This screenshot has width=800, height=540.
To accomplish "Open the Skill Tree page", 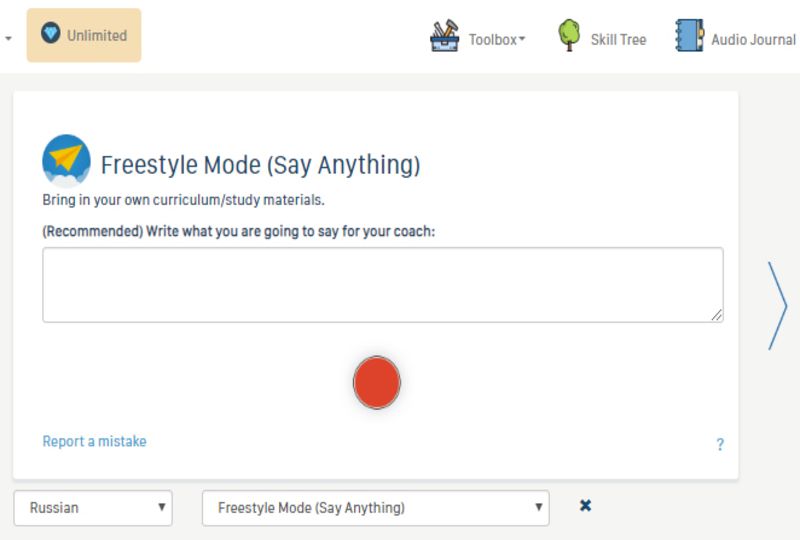I will [x=618, y=40].
